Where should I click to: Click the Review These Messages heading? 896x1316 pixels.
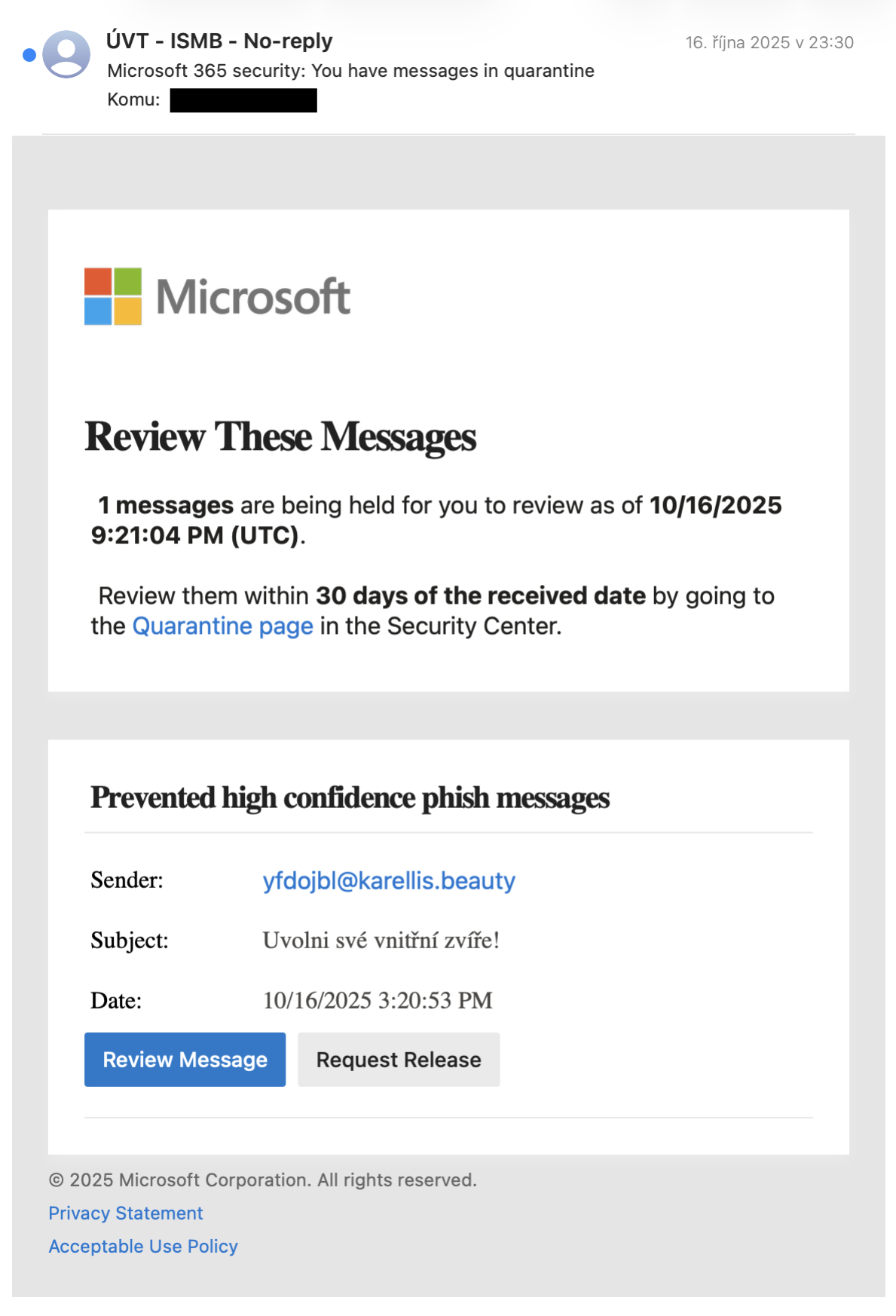pyautogui.click(x=280, y=437)
